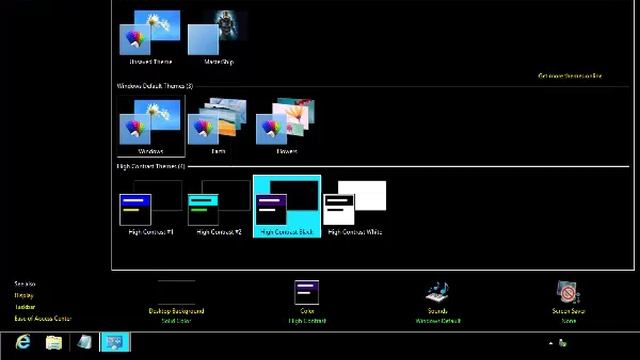Click Windows Default Themes group heading
Image resolution: width=640 pixels, height=360 pixels.
coord(155,86)
